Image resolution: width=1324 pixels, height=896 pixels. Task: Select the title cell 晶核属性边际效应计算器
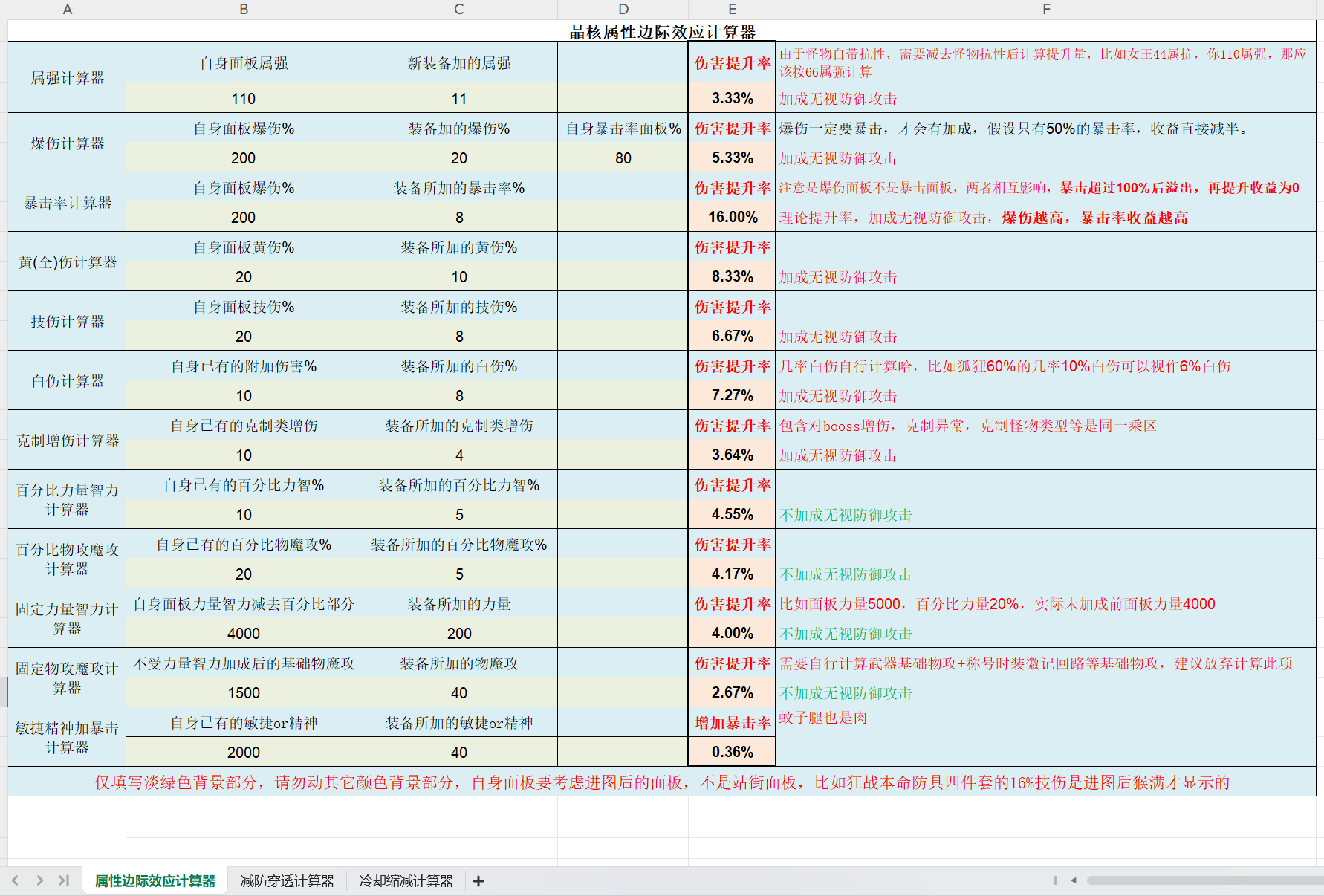click(662, 31)
